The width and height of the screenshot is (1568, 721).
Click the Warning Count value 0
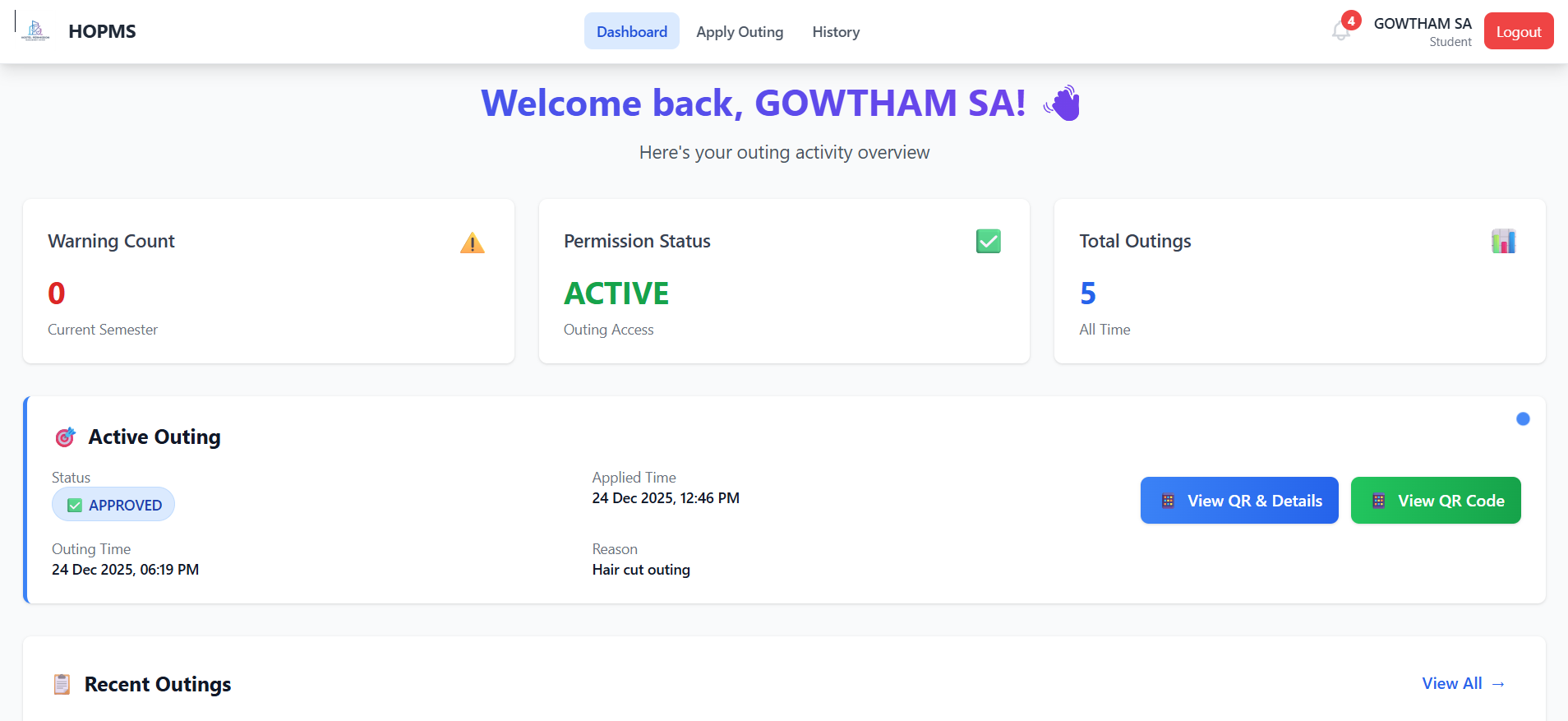(x=57, y=293)
